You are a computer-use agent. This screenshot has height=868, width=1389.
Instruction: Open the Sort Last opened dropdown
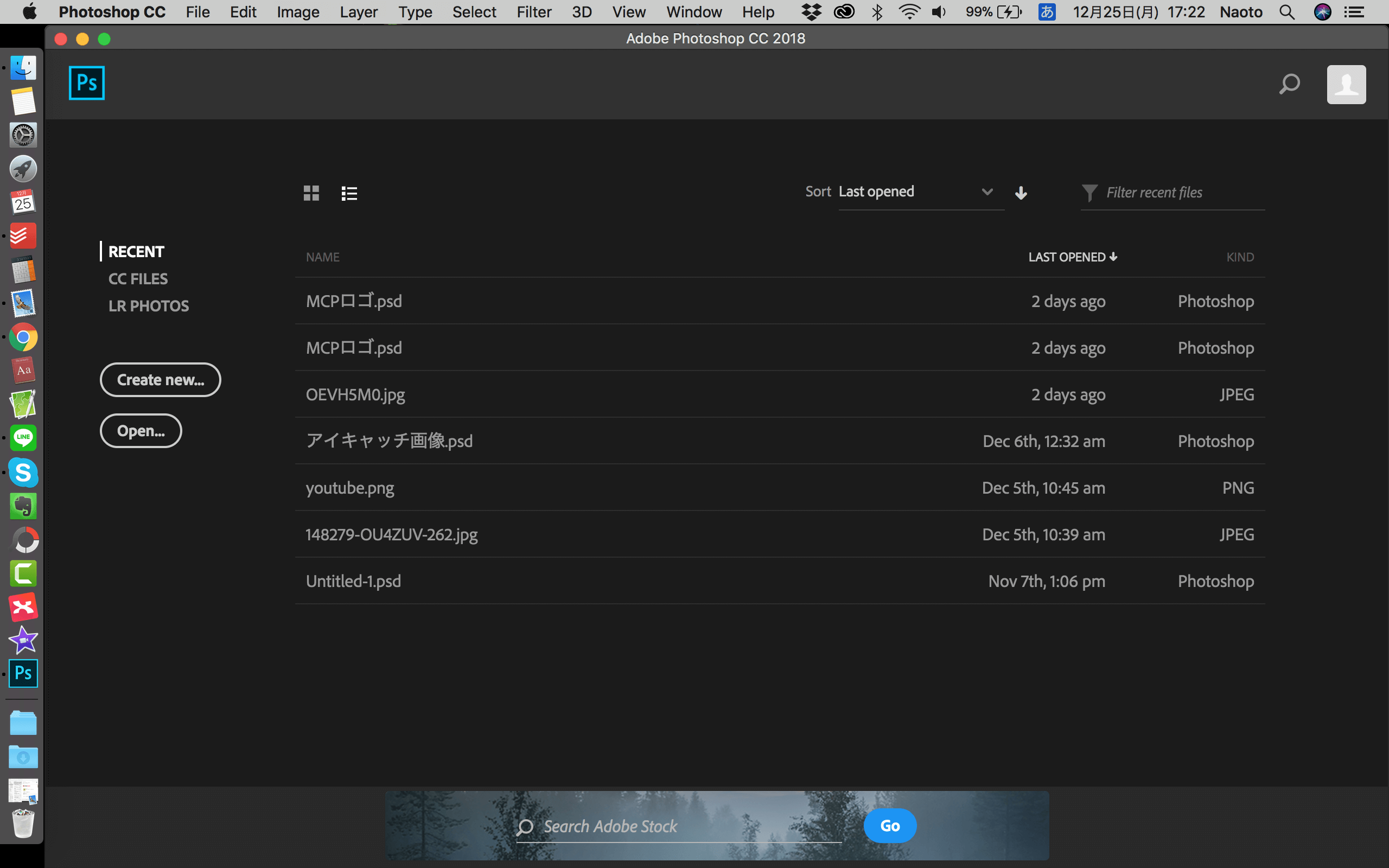921,192
